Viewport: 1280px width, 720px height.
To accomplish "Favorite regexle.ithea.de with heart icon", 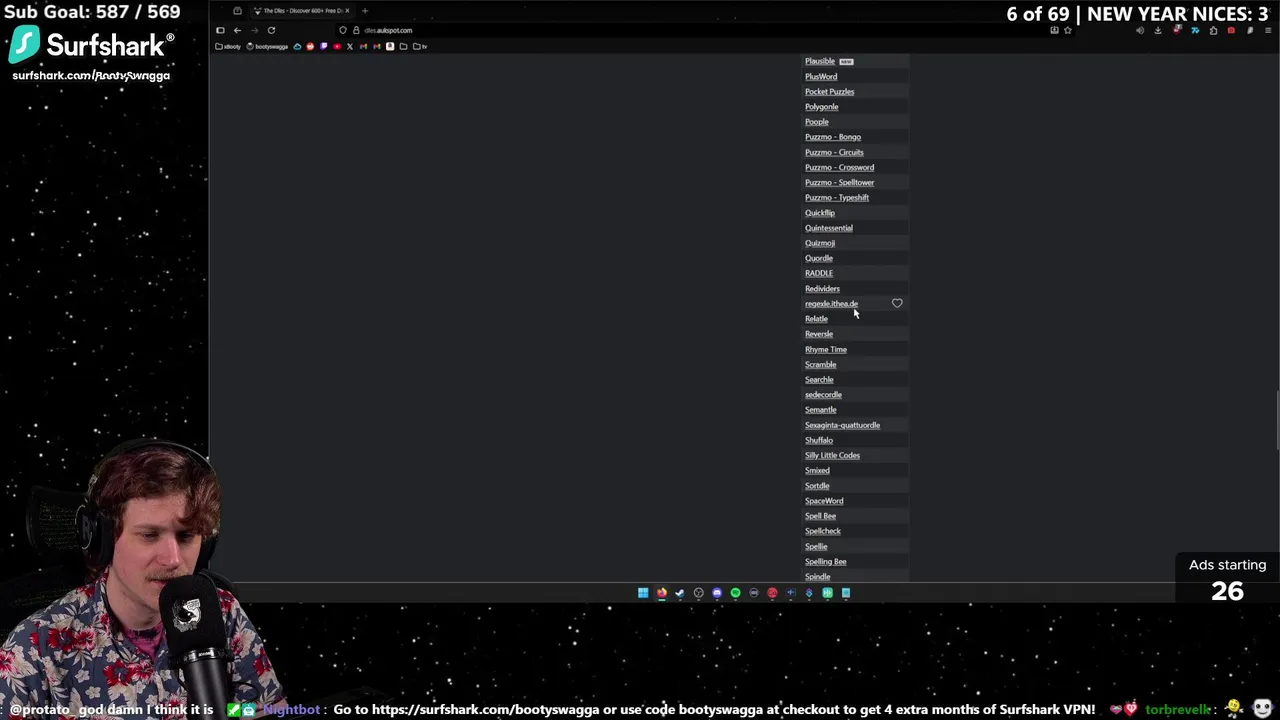I will 897,303.
